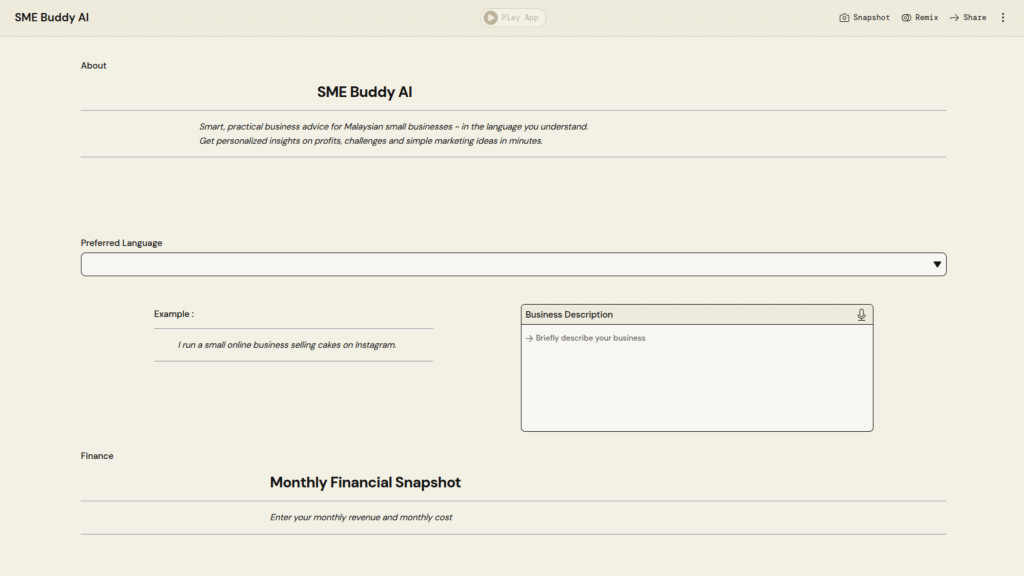This screenshot has height=576, width=1024.
Task: Expand the language list using the caret arrow
Action: pos(937,264)
